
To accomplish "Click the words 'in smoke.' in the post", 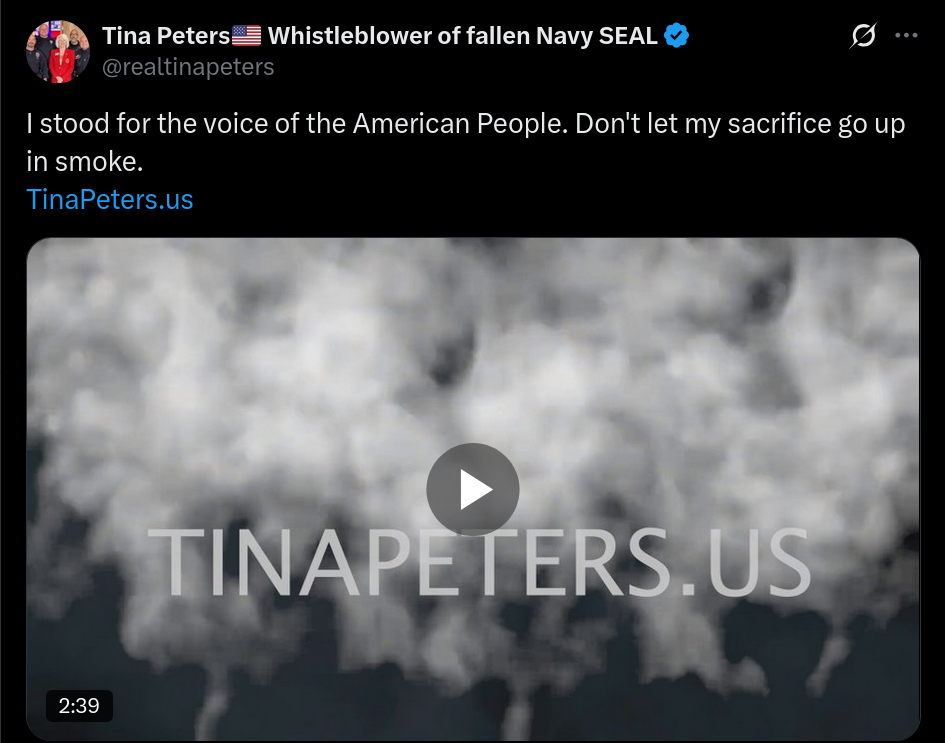I will point(85,161).
